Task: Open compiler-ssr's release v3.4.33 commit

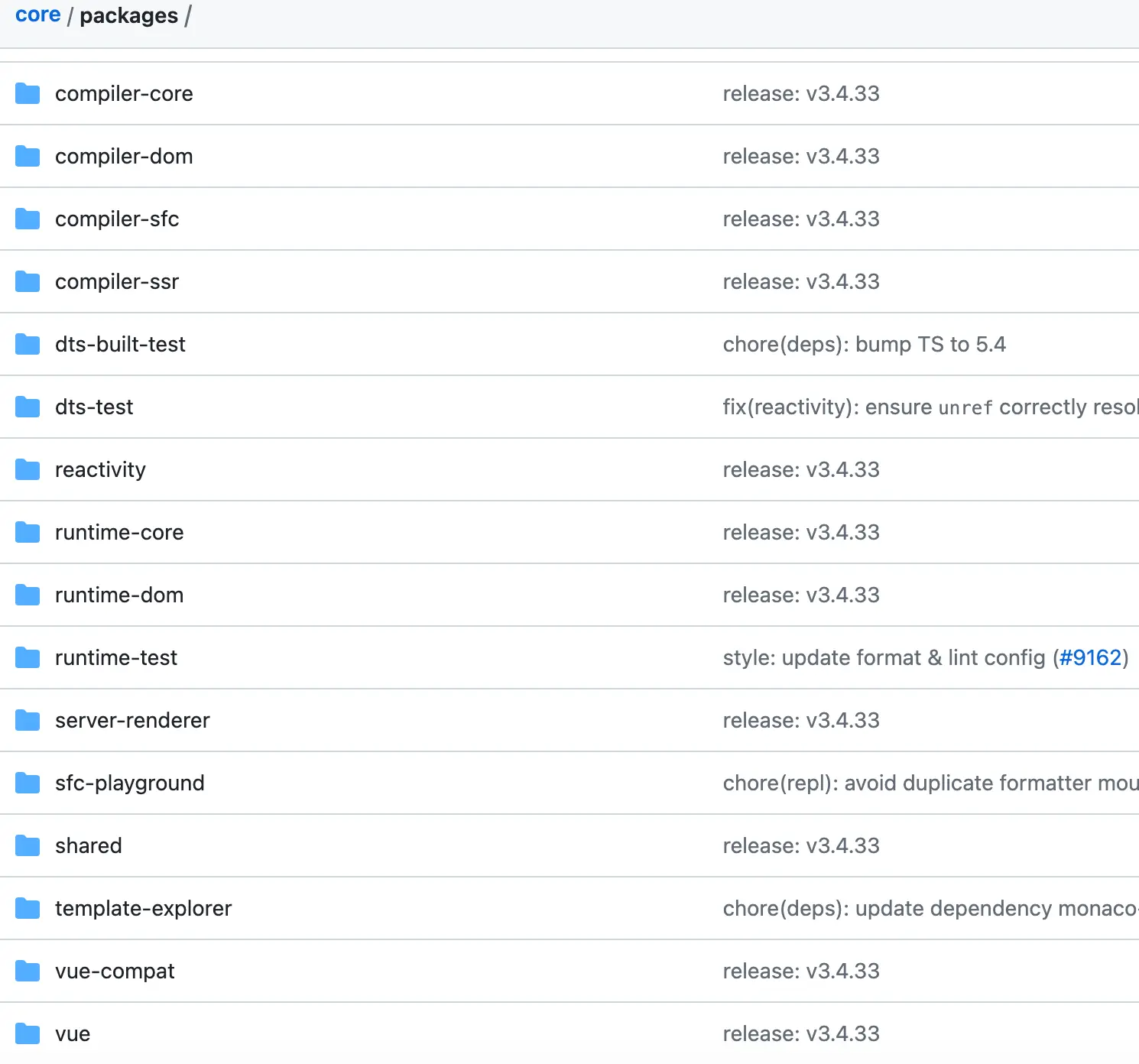Action: pyautogui.click(x=801, y=281)
